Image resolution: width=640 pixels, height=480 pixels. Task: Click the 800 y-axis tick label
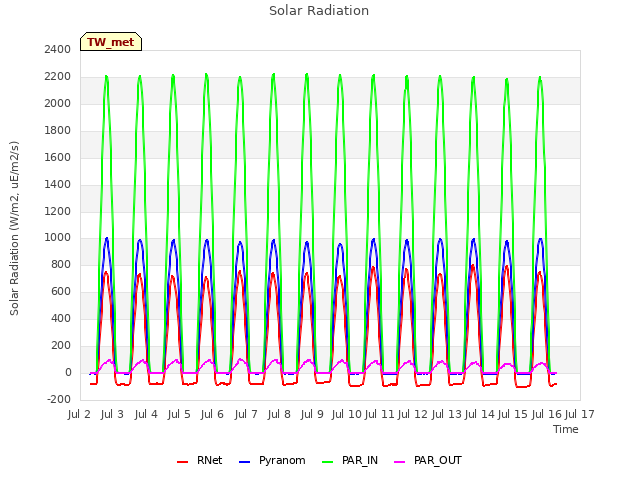[x=61, y=264]
